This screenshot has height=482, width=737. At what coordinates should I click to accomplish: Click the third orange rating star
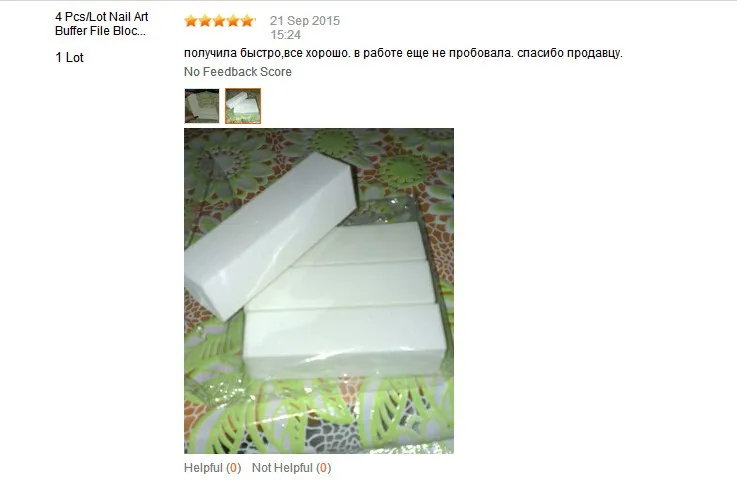[219, 21]
